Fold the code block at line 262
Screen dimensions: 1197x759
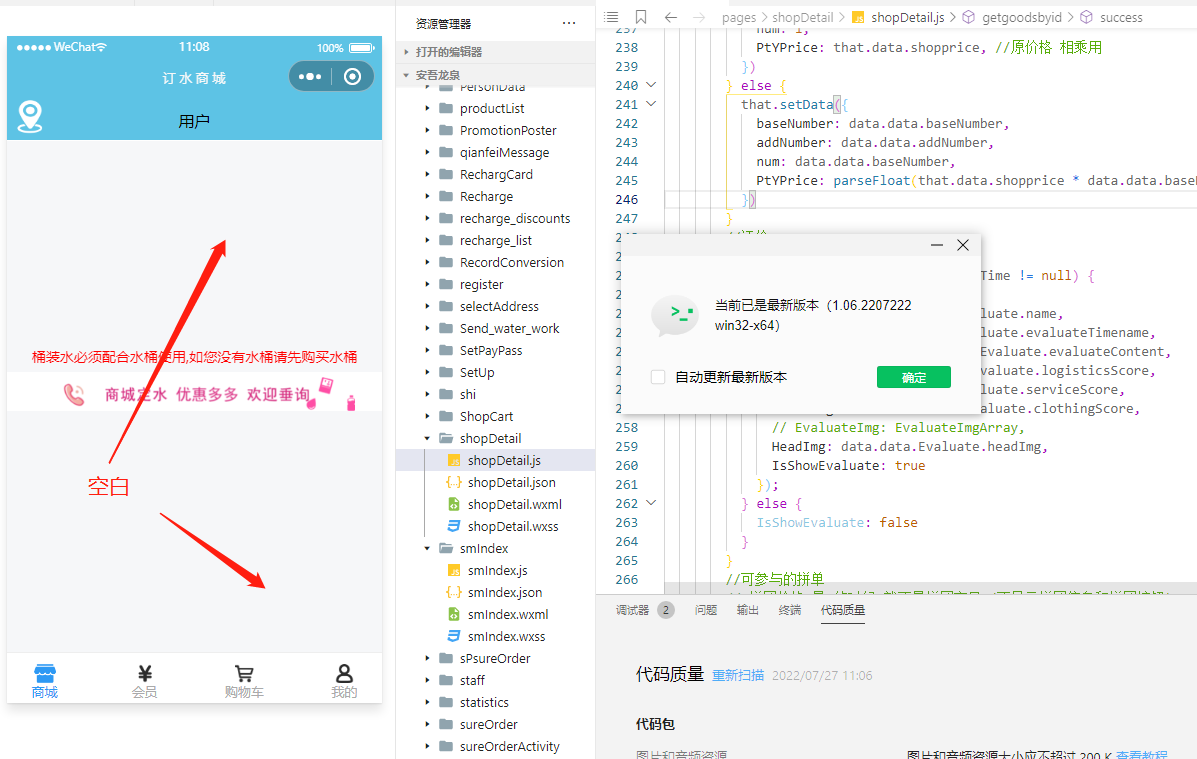coord(651,503)
